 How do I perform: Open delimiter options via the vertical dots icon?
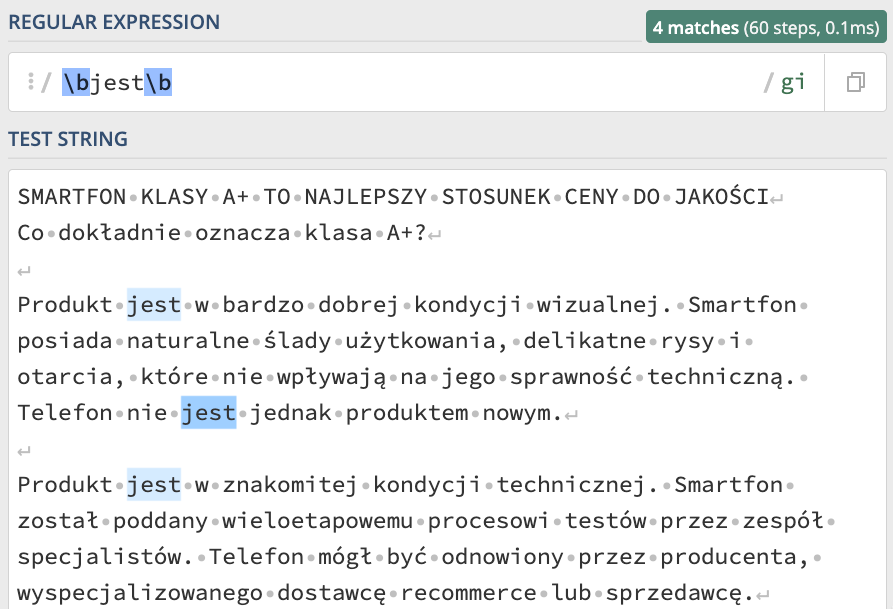point(31,81)
